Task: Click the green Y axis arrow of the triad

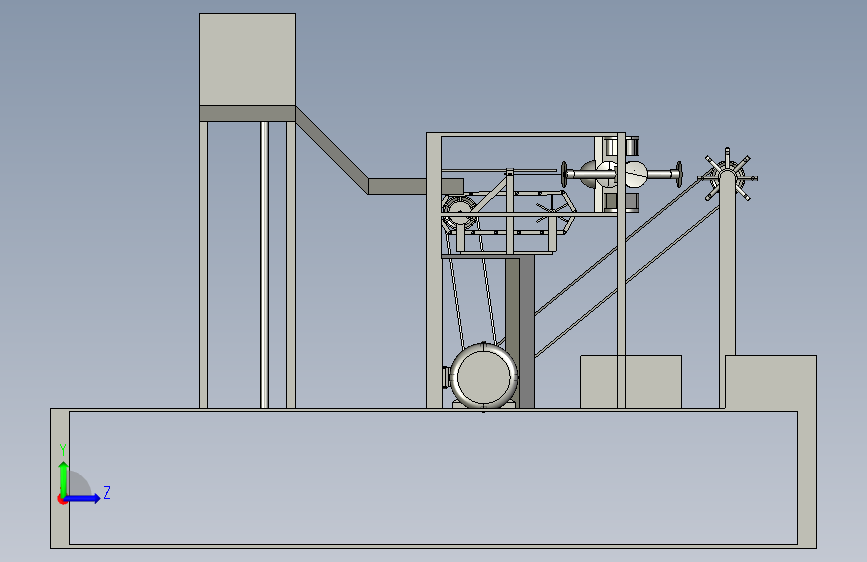Action: pyautogui.click(x=64, y=478)
